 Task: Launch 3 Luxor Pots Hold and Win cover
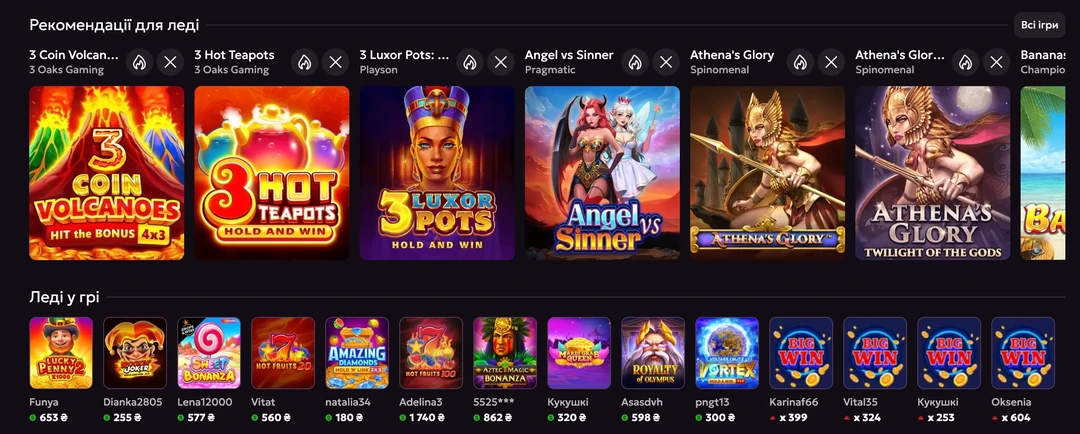[437, 173]
